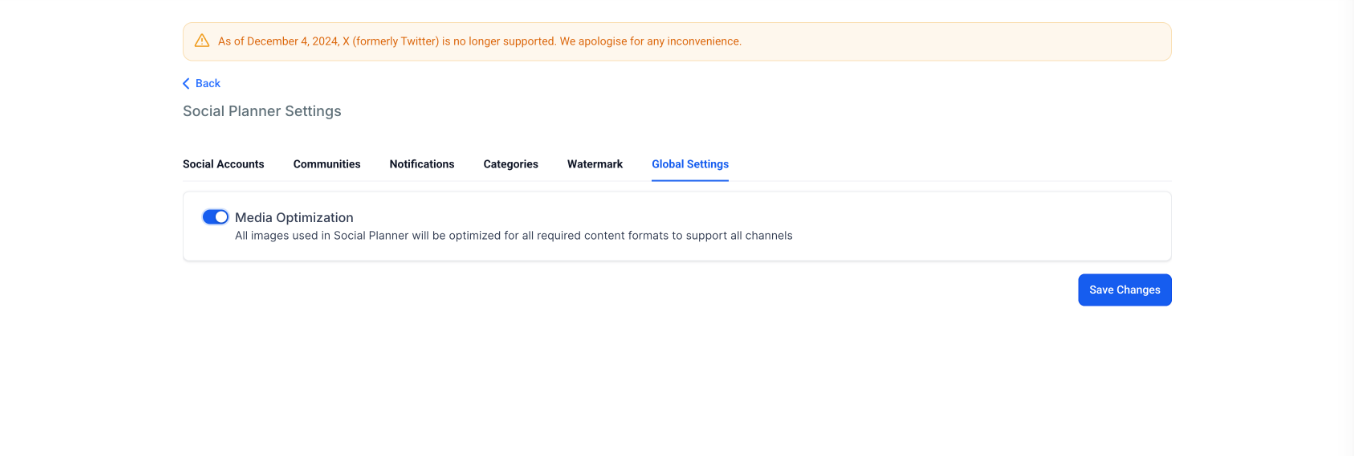
Task: Disable the Media Optimization toggle
Action: pyautogui.click(x=215, y=217)
